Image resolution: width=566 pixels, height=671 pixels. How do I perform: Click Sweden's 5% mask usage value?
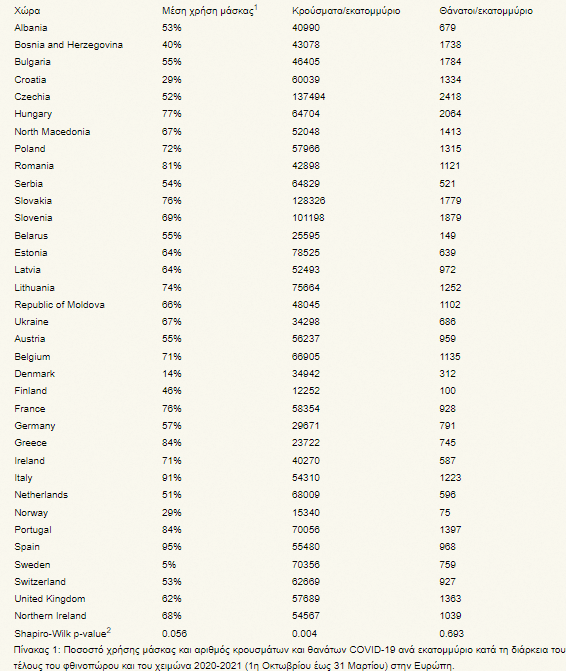point(169,564)
